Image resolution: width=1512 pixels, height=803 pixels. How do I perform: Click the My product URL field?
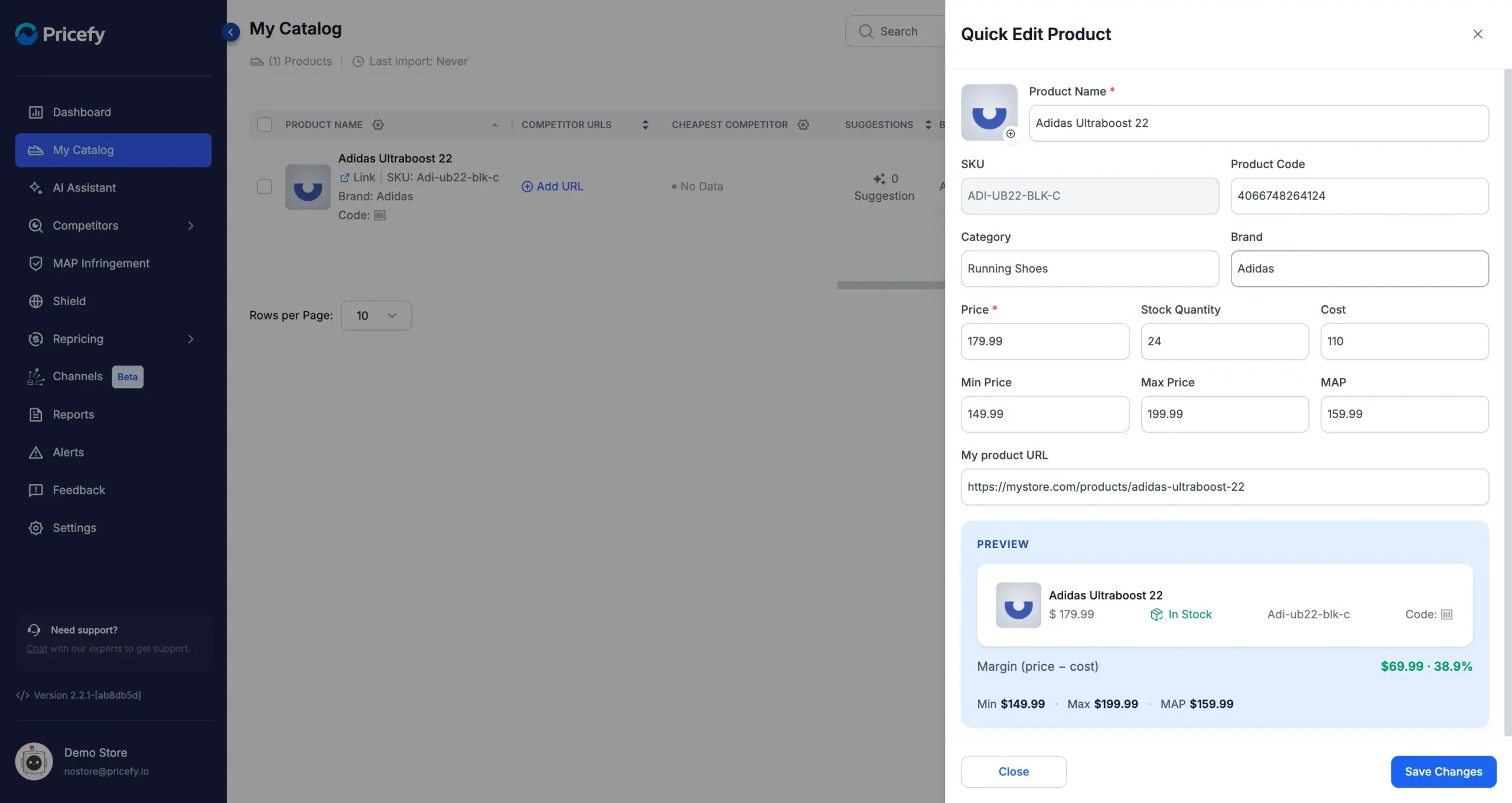point(1225,487)
